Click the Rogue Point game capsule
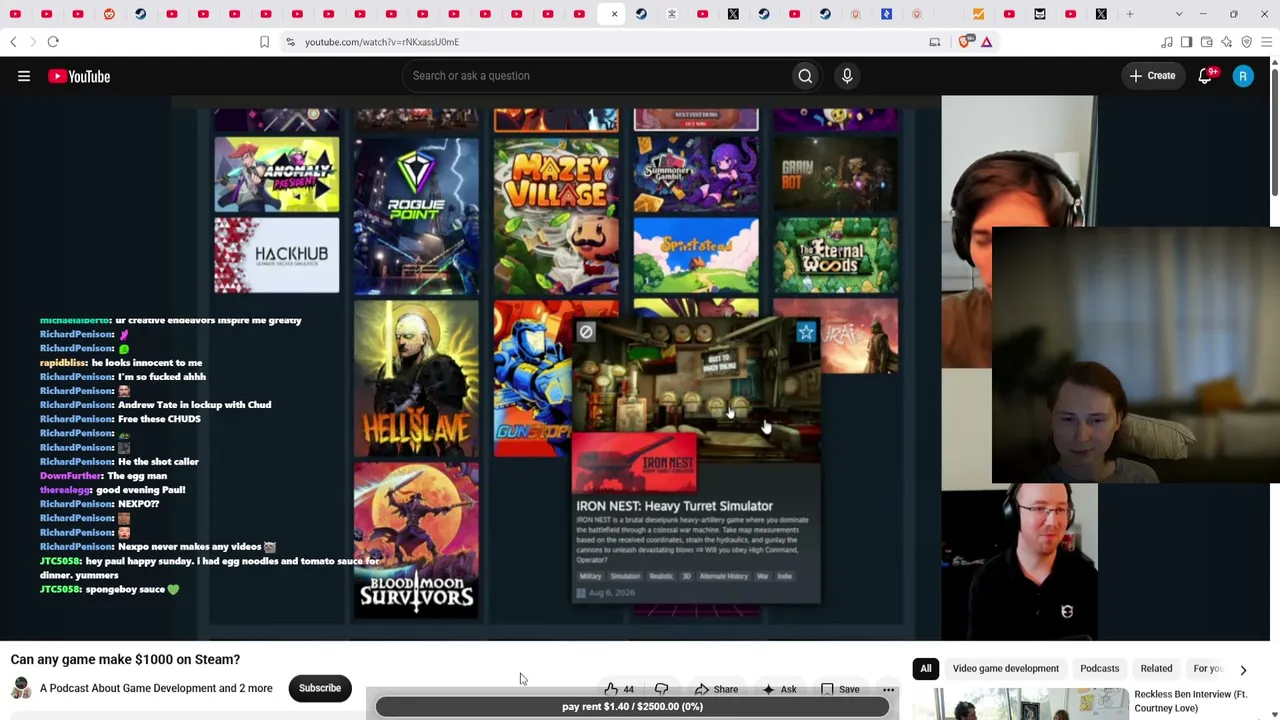This screenshot has width=1280, height=720. point(416,216)
